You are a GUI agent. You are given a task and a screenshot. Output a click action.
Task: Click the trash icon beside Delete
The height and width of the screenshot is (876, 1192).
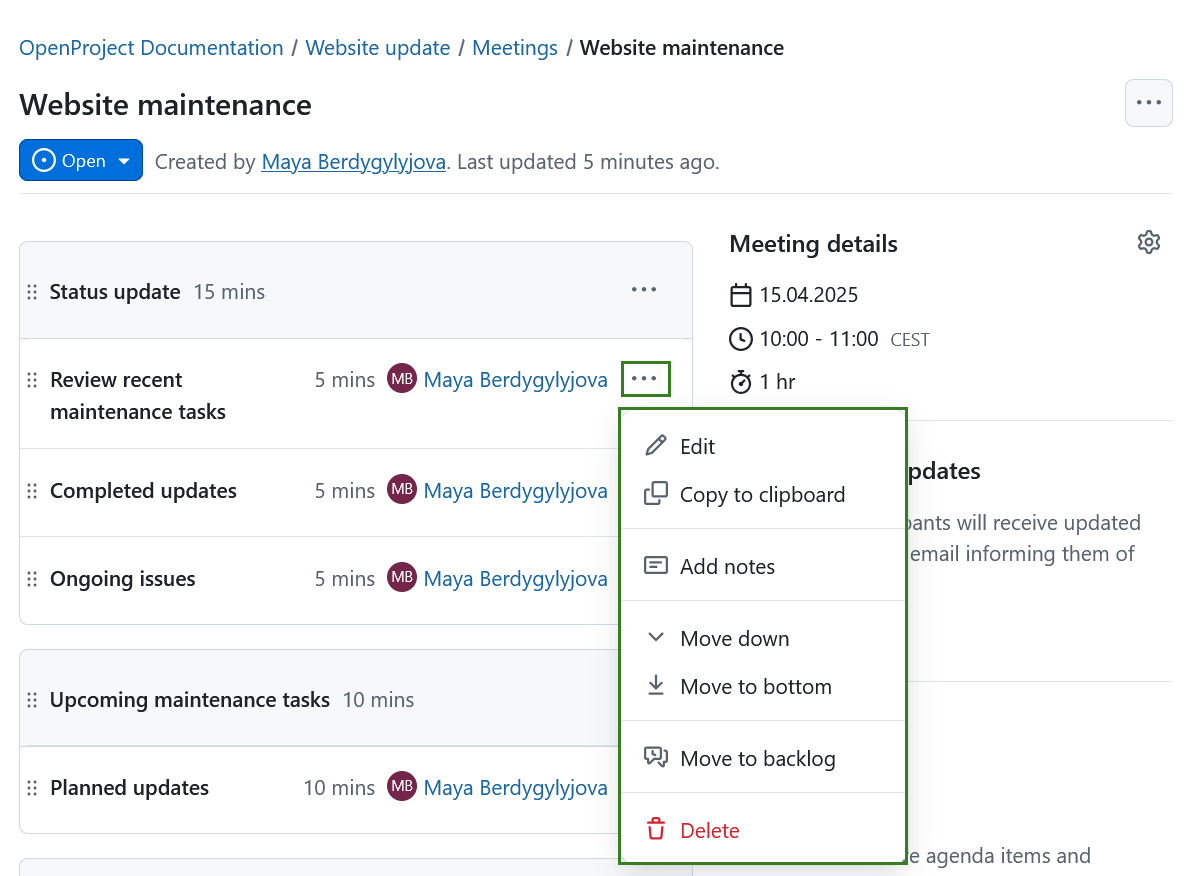[656, 829]
